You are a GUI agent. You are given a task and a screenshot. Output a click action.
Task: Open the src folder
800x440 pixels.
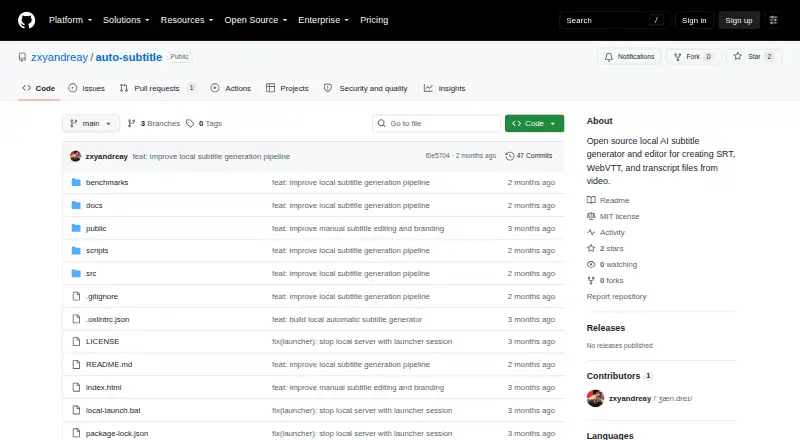click(91, 274)
